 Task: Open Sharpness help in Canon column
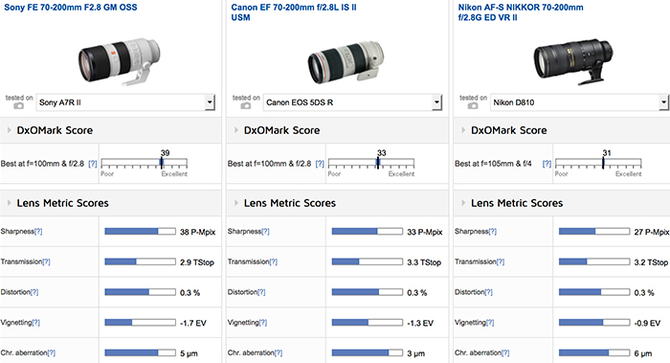[x=265, y=231]
